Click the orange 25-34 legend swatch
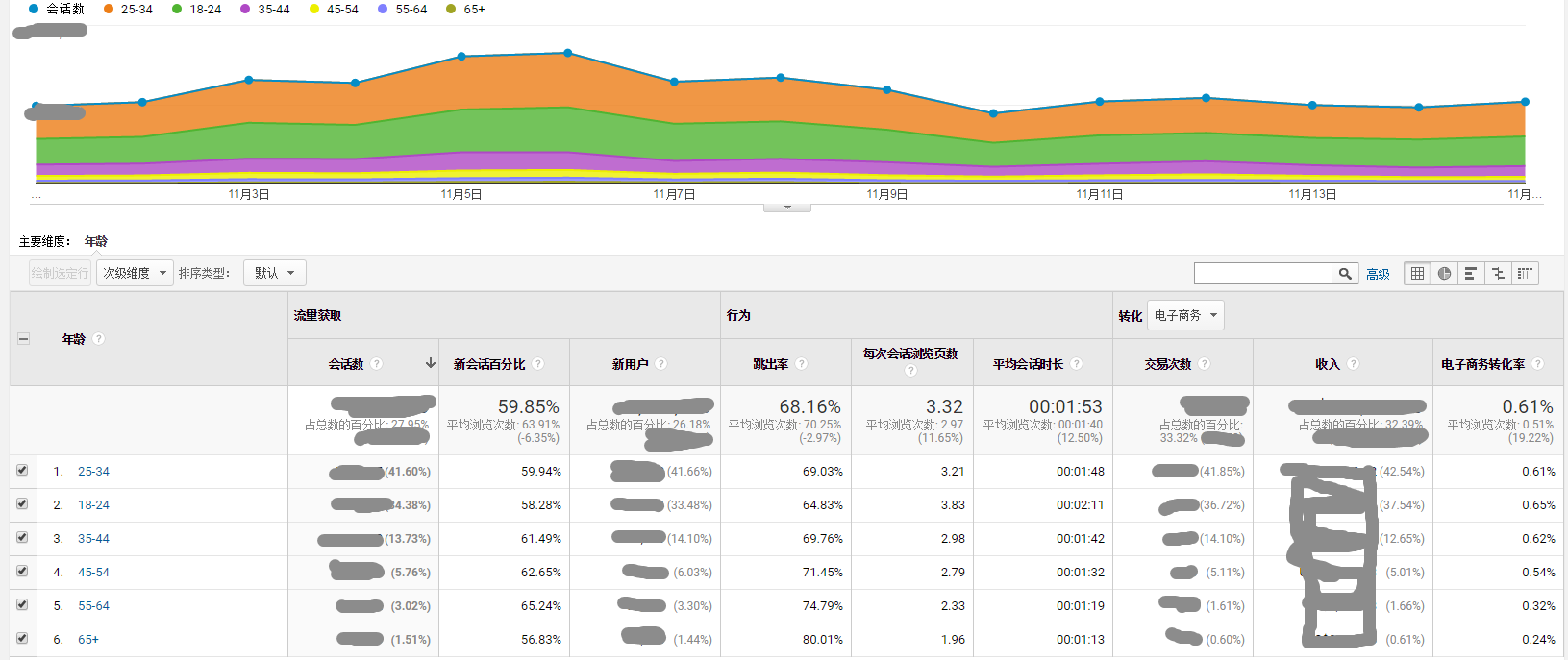The width and height of the screenshot is (1568, 660). tap(109, 9)
